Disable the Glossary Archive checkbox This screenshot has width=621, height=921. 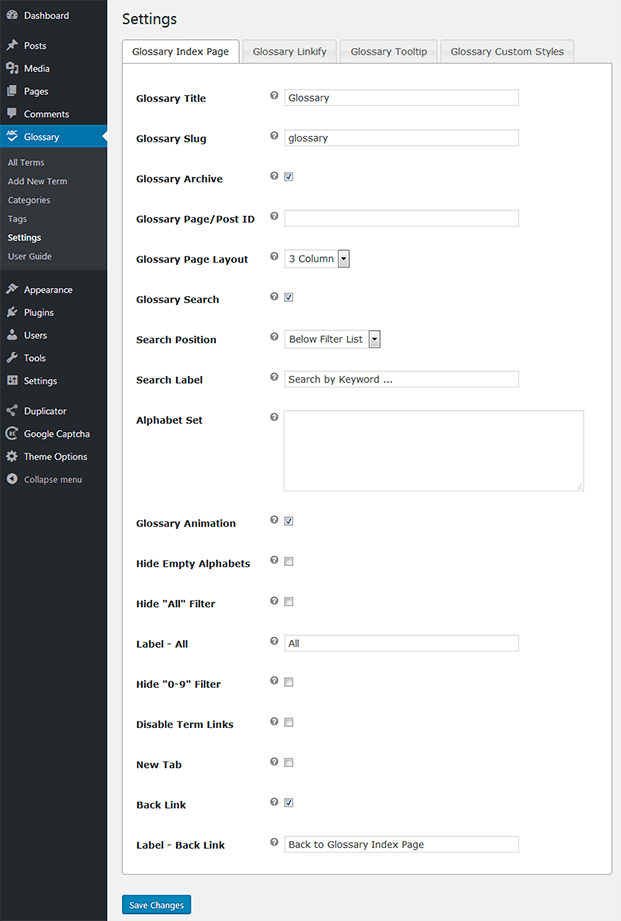[288, 177]
